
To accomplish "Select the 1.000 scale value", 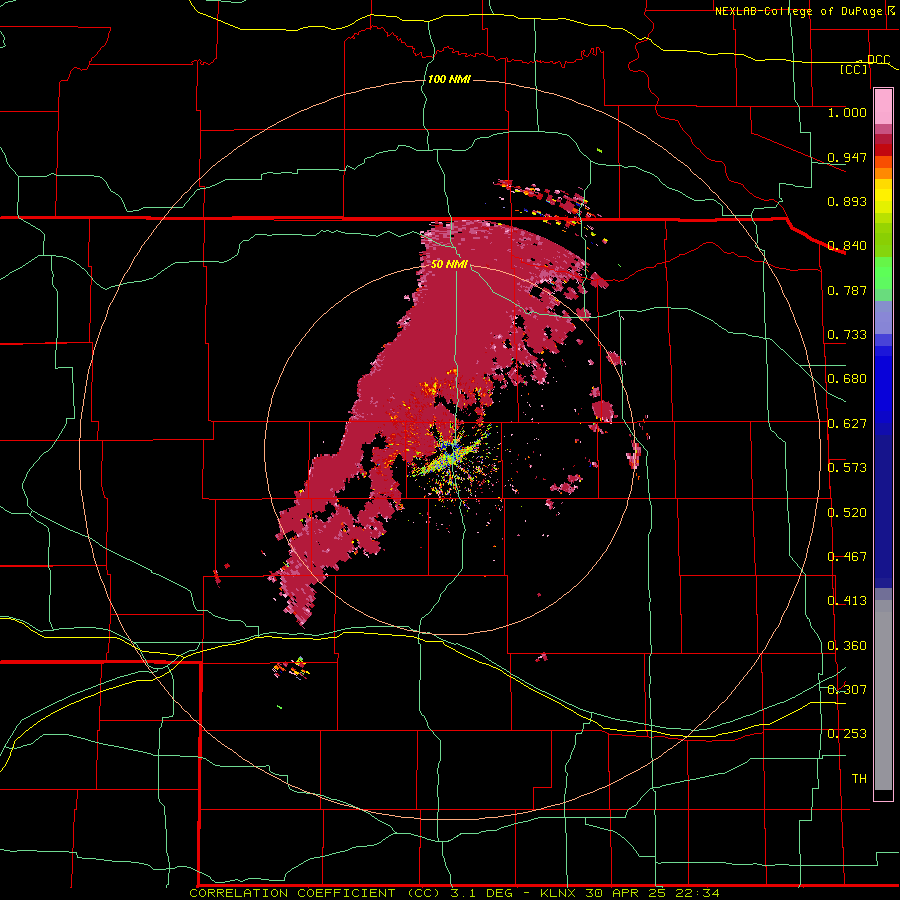I will coord(847,112).
